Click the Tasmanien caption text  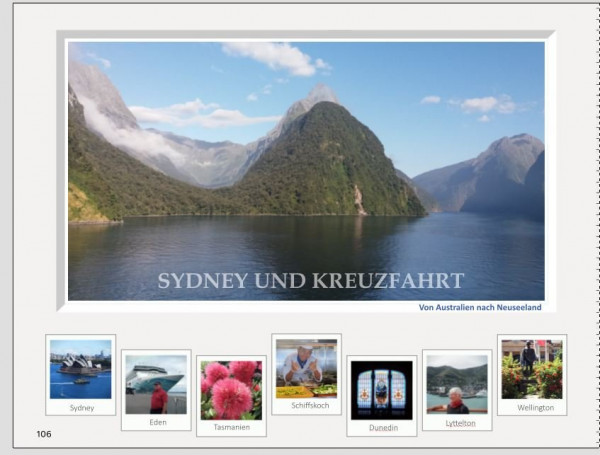click(232, 427)
